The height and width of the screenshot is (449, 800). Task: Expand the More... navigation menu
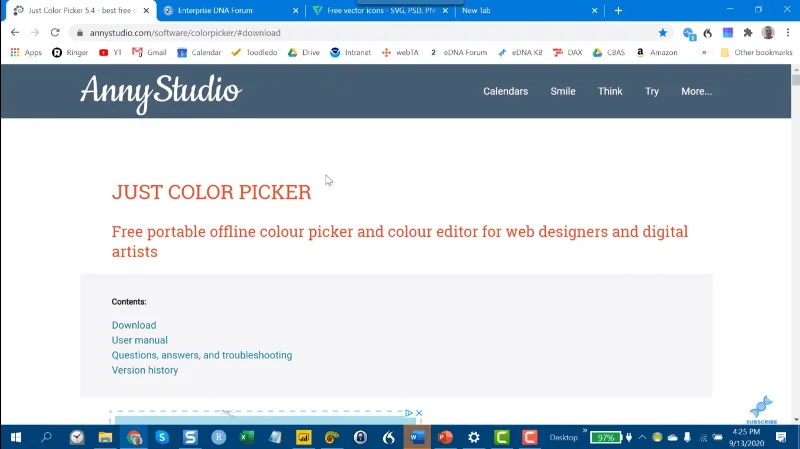click(x=696, y=91)
